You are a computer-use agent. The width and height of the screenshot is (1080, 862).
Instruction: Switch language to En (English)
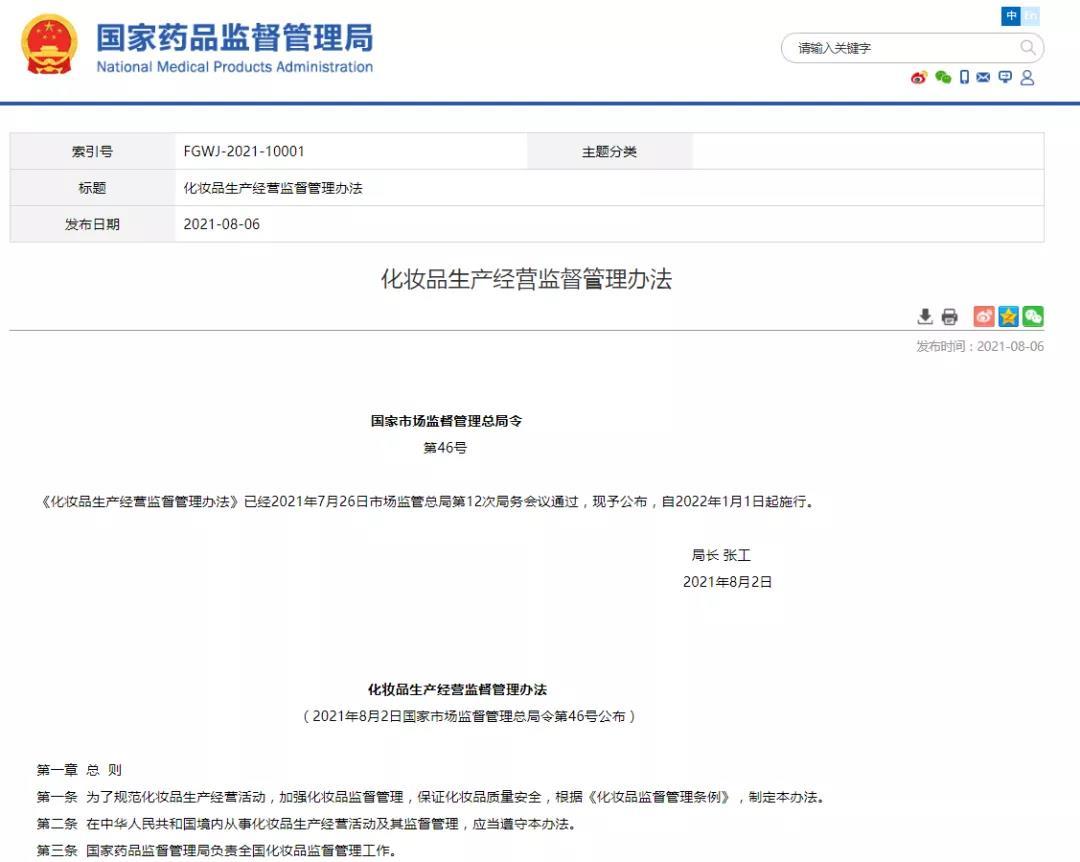[1030, 16]
